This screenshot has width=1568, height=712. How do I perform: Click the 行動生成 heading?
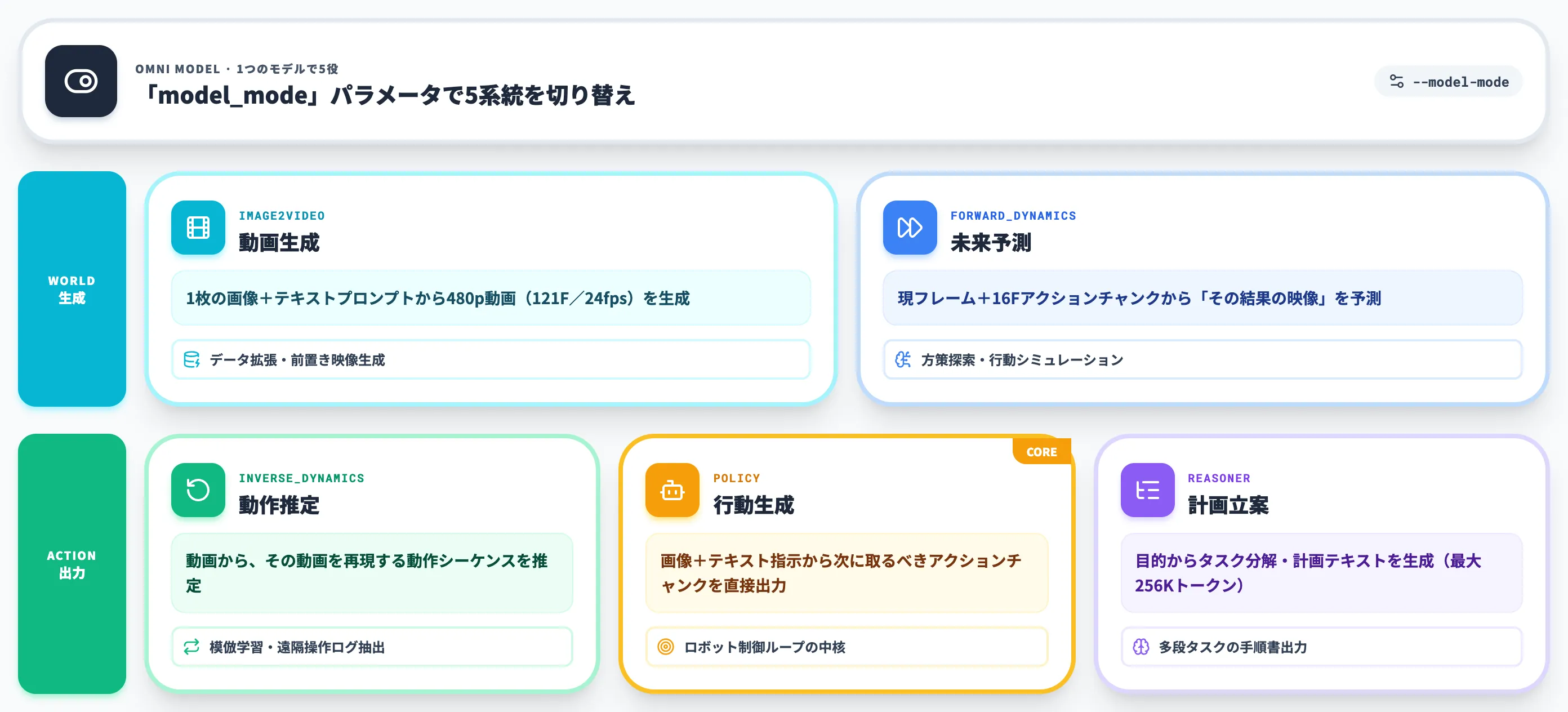(754, 505)
